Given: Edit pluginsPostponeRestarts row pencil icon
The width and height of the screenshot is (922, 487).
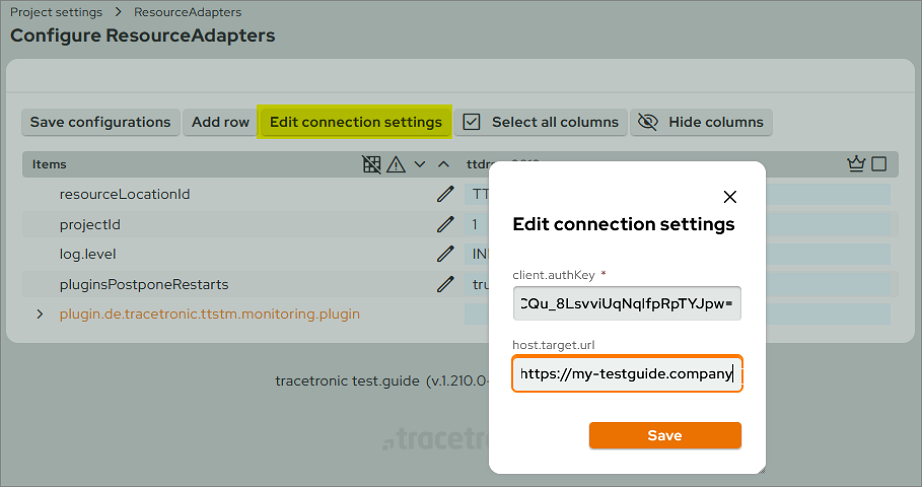Looking at the screenshot, I should pos(445,284).
